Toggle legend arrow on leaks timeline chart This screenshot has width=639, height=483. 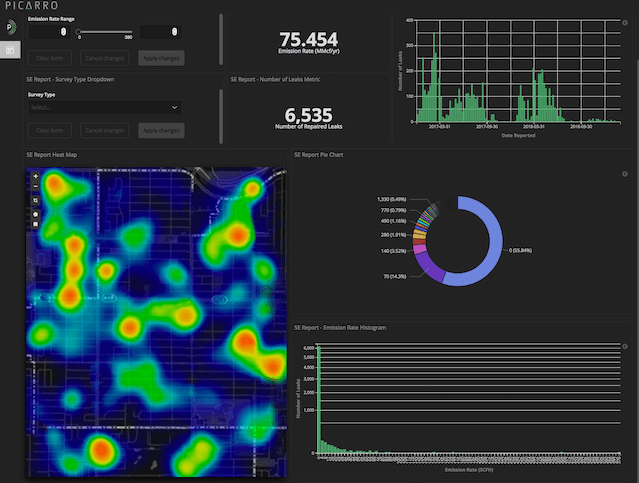click(625, 23)
